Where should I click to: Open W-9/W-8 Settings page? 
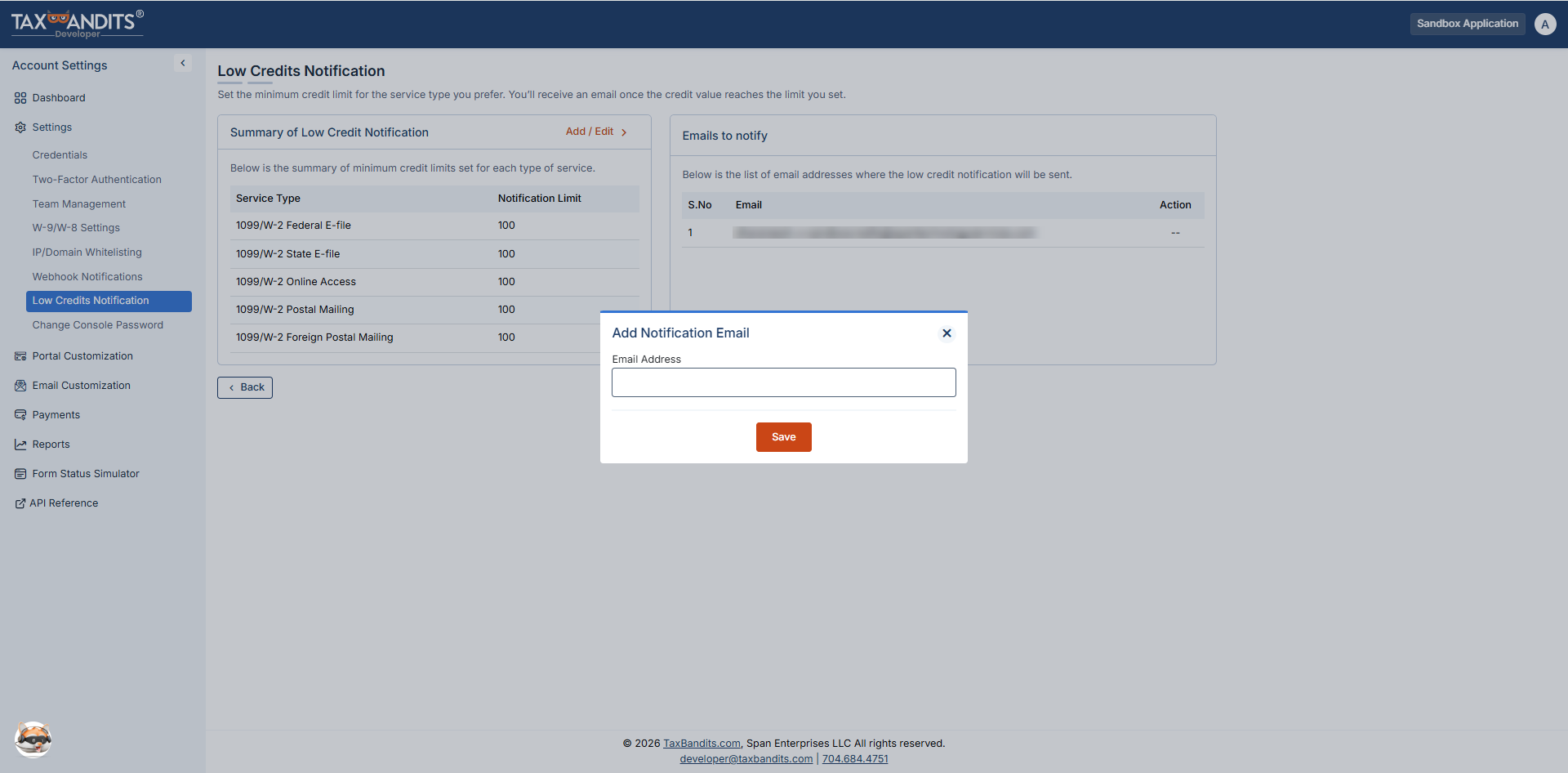point(76,228)
